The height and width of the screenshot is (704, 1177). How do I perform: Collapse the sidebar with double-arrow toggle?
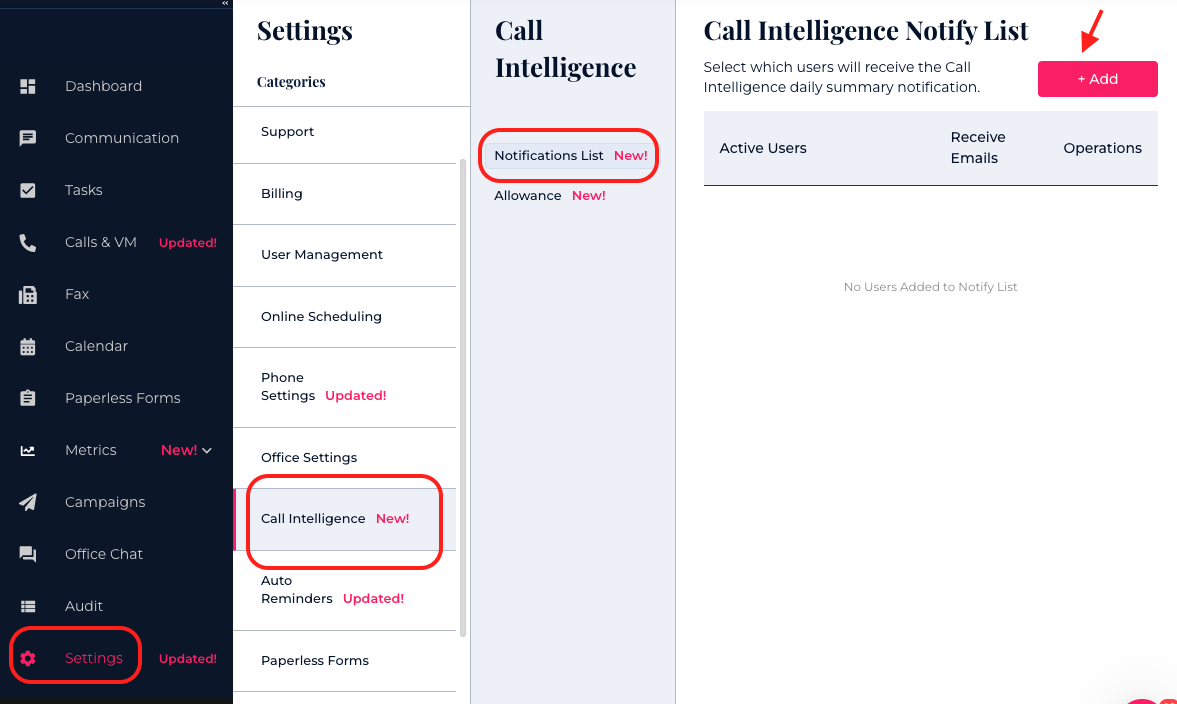[x=225, y=4]
